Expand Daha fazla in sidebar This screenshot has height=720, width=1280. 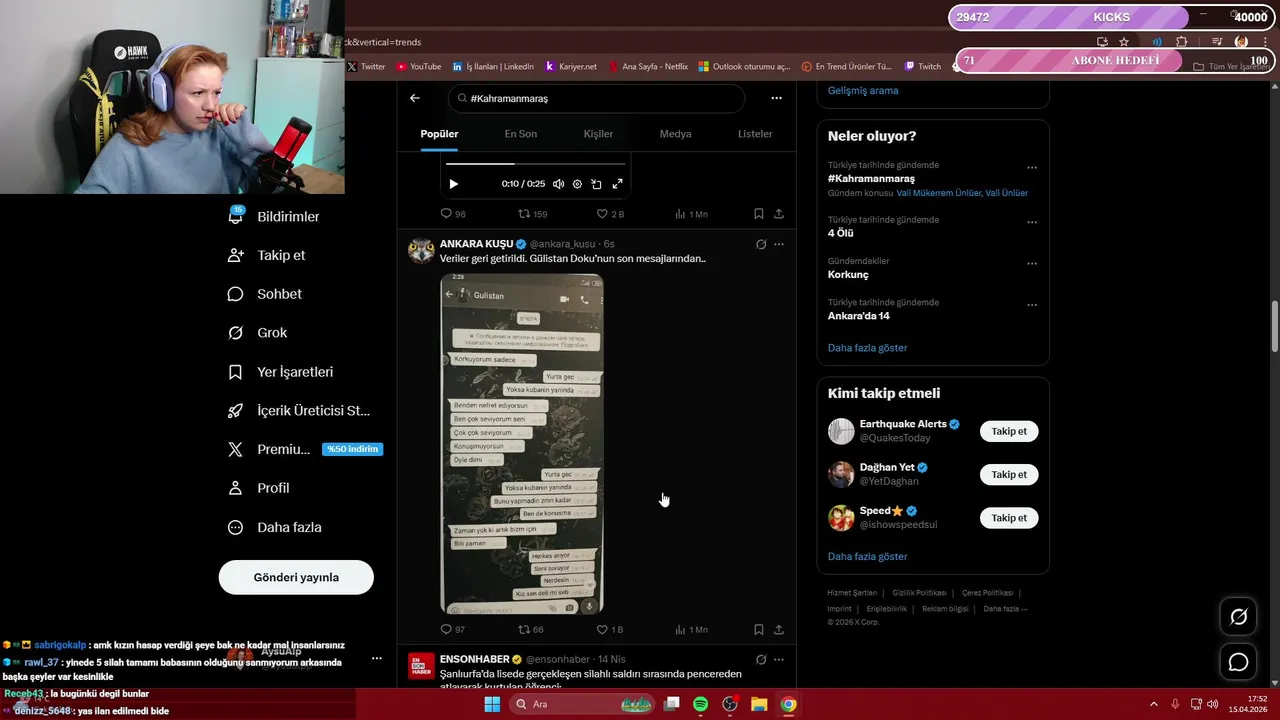(275, 527)
